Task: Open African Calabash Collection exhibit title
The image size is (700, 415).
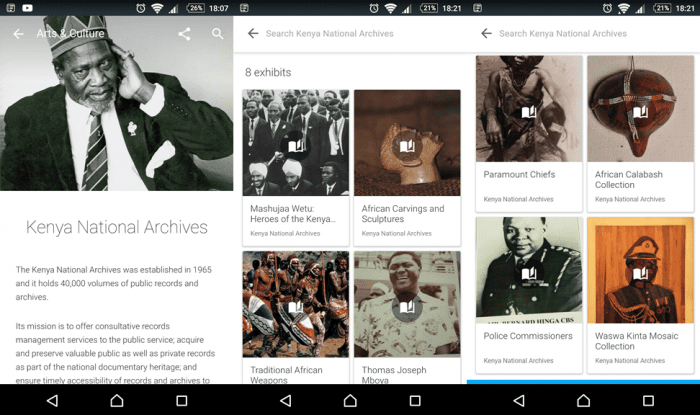Action: coord(629,179)
